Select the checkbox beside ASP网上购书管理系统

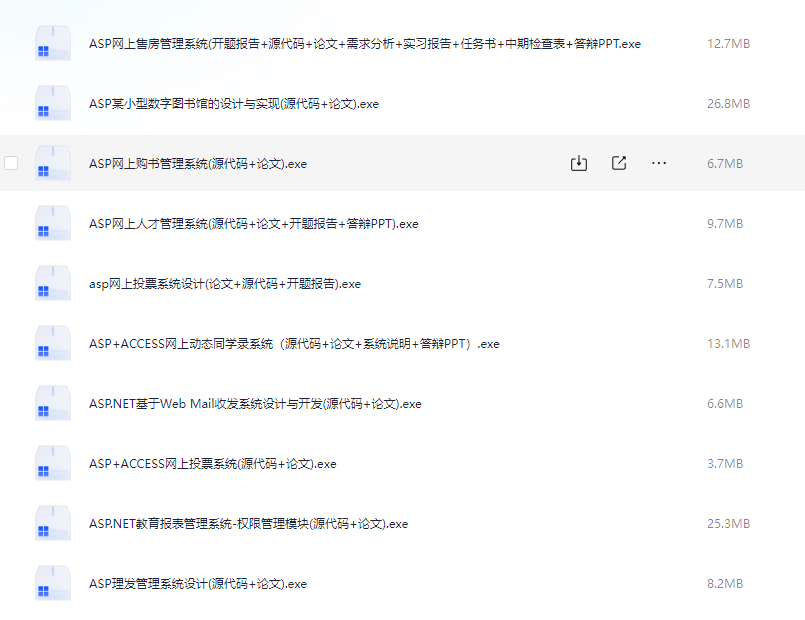pyautogui.click(x=11, y=163)
